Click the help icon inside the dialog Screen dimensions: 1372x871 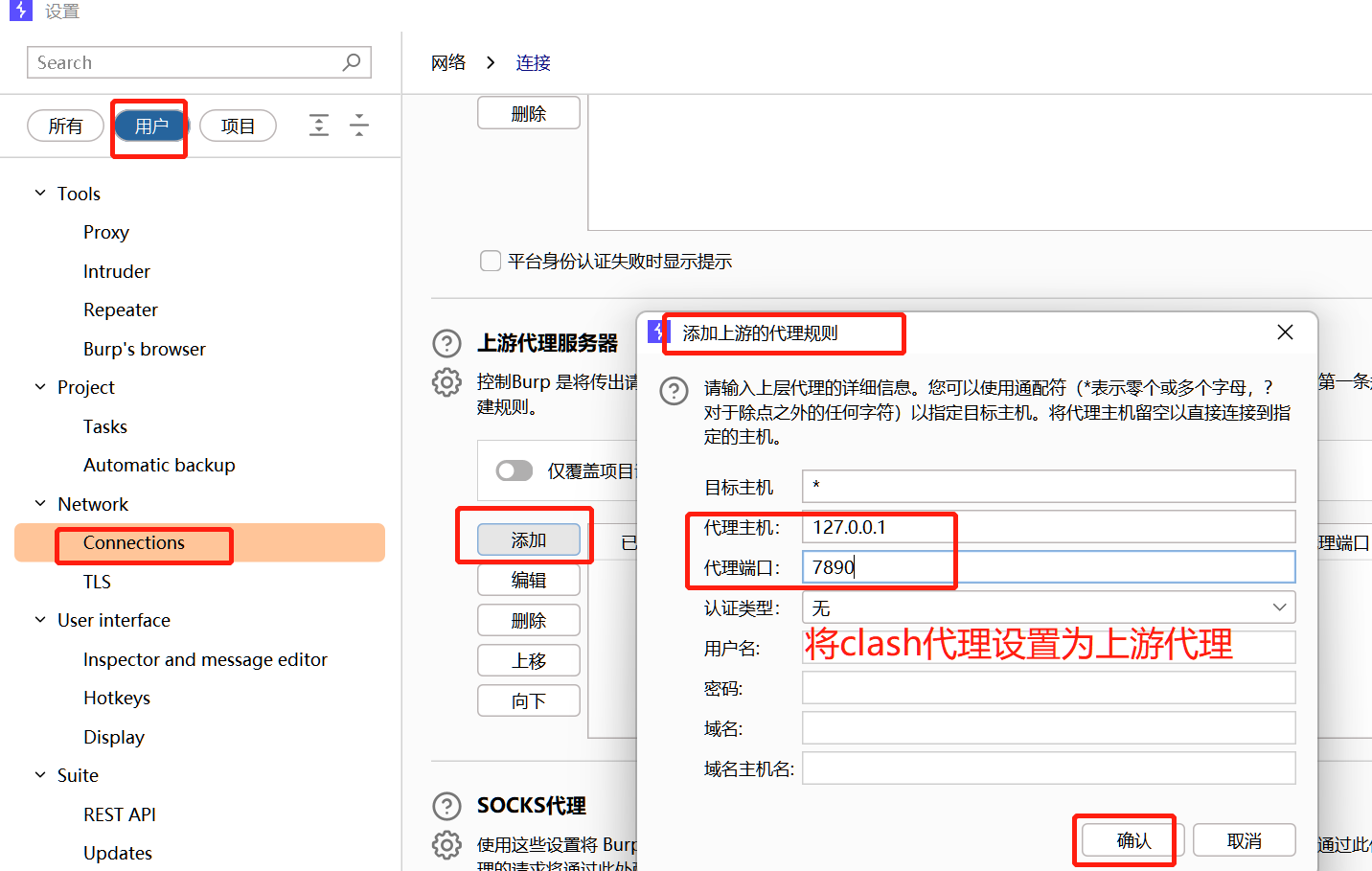click(x=675, y=391)
